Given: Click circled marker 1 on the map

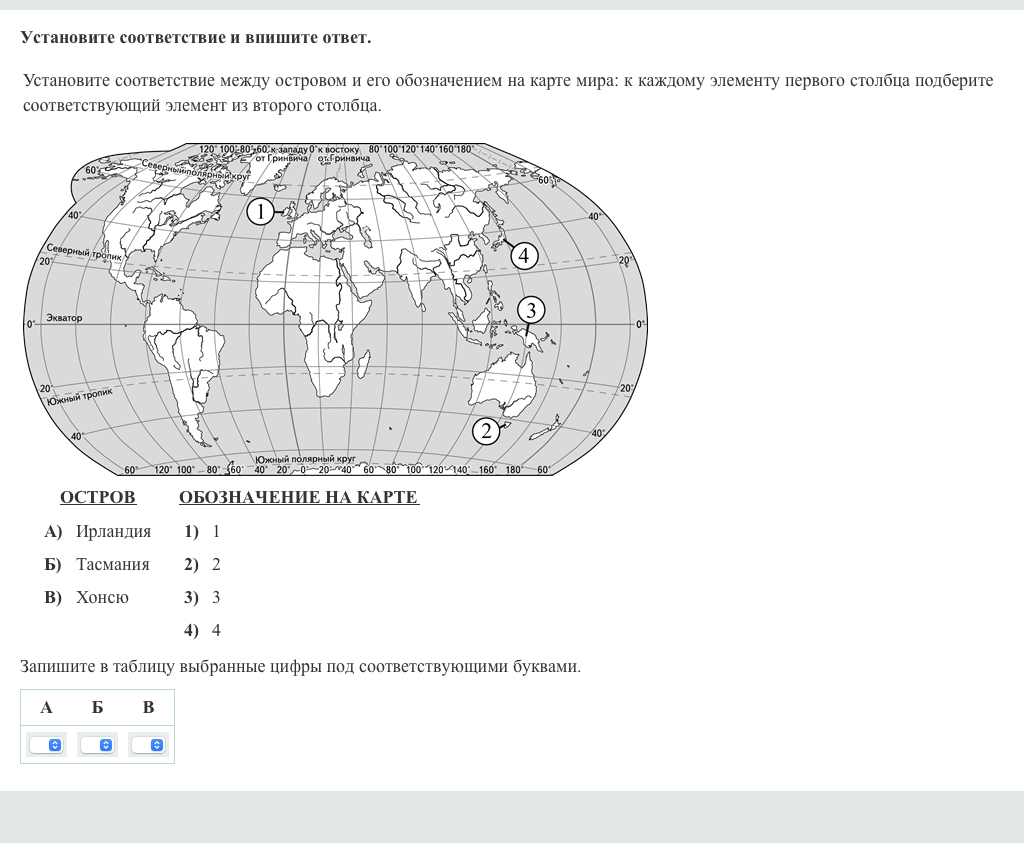Looking at the screenshot, I should [x=260, y=211].
